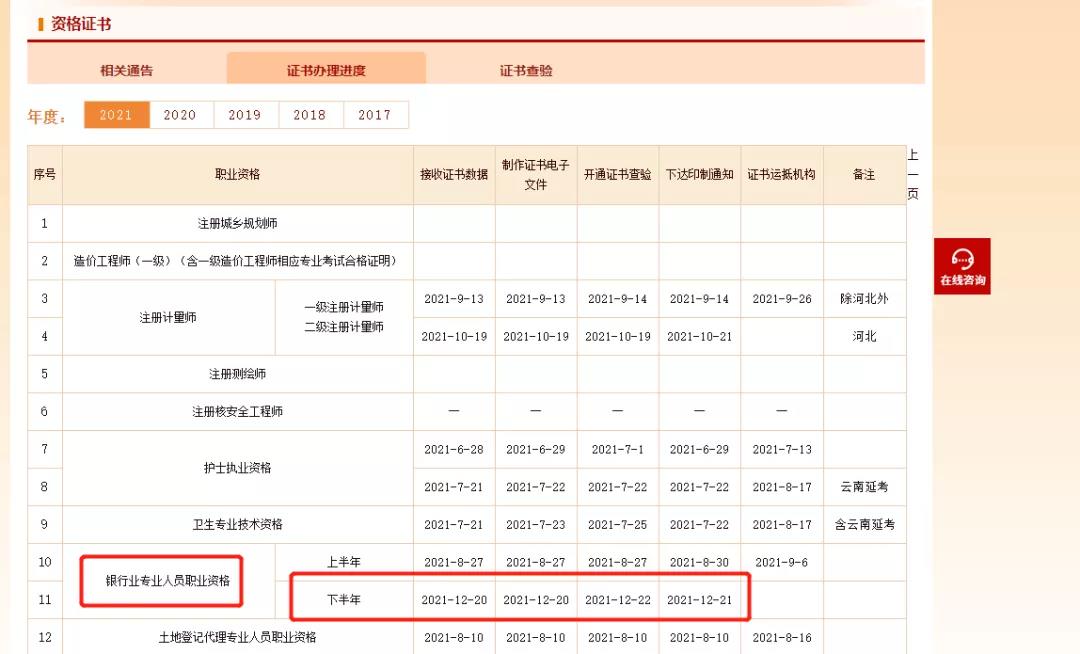Select year 2020 from the year filter

click(x=180, y=114)
